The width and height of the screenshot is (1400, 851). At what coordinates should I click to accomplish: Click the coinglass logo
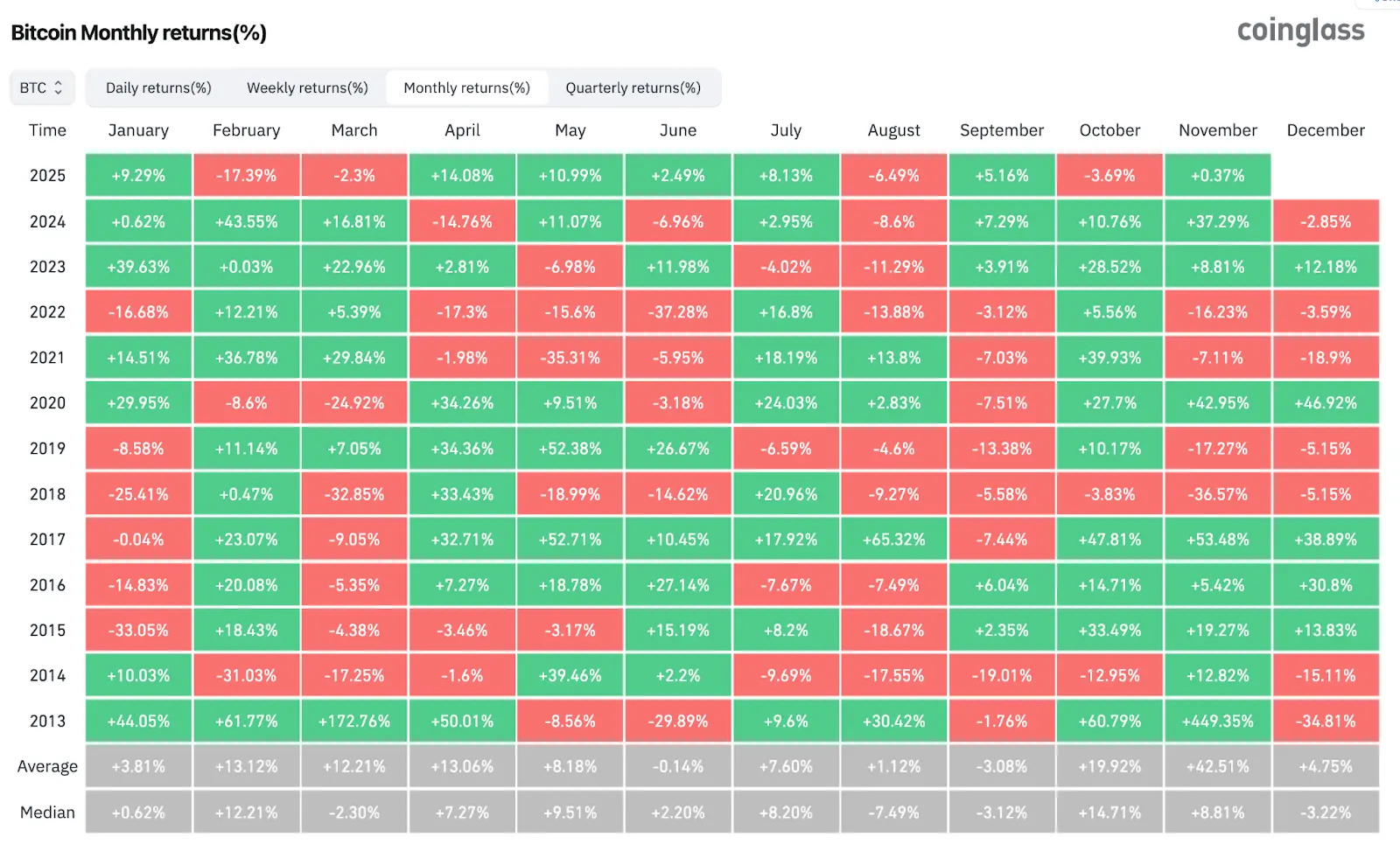(x=1300, y=31)
